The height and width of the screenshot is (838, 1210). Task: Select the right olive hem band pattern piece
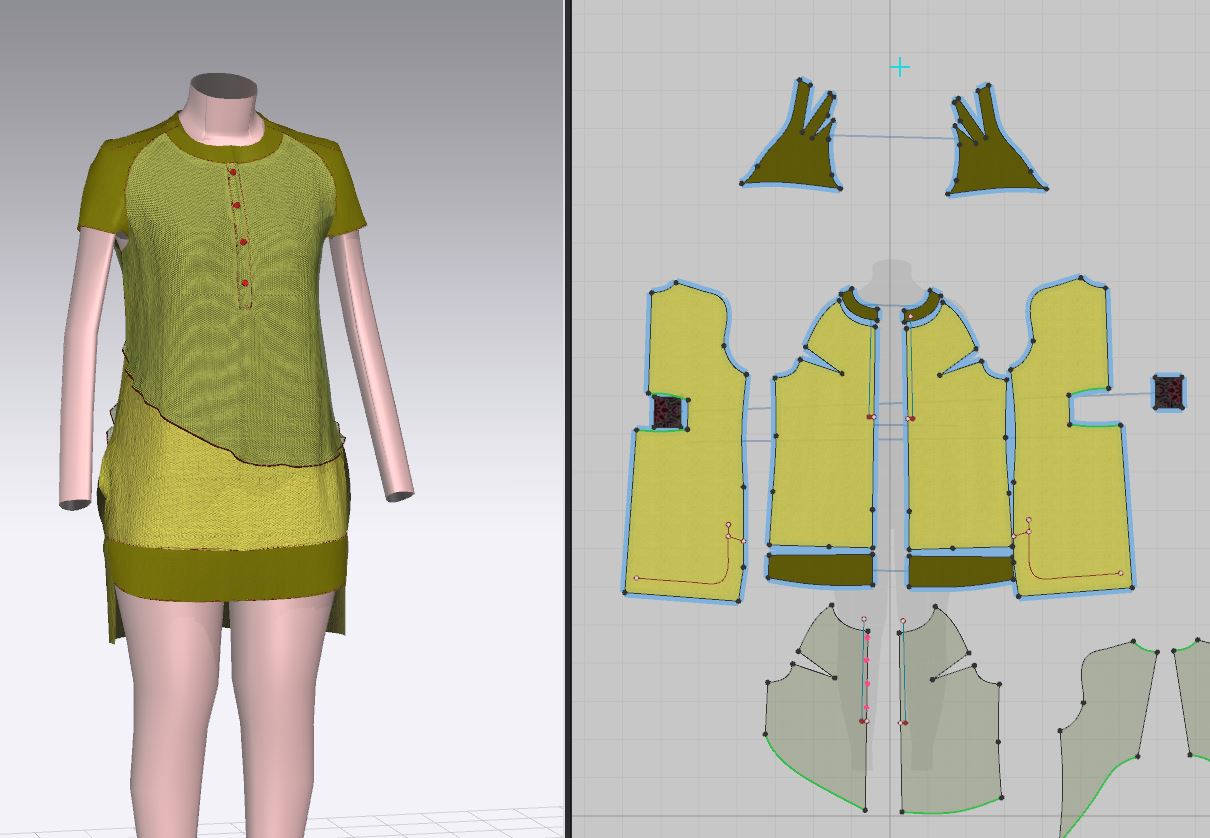(x=960, y=570)
